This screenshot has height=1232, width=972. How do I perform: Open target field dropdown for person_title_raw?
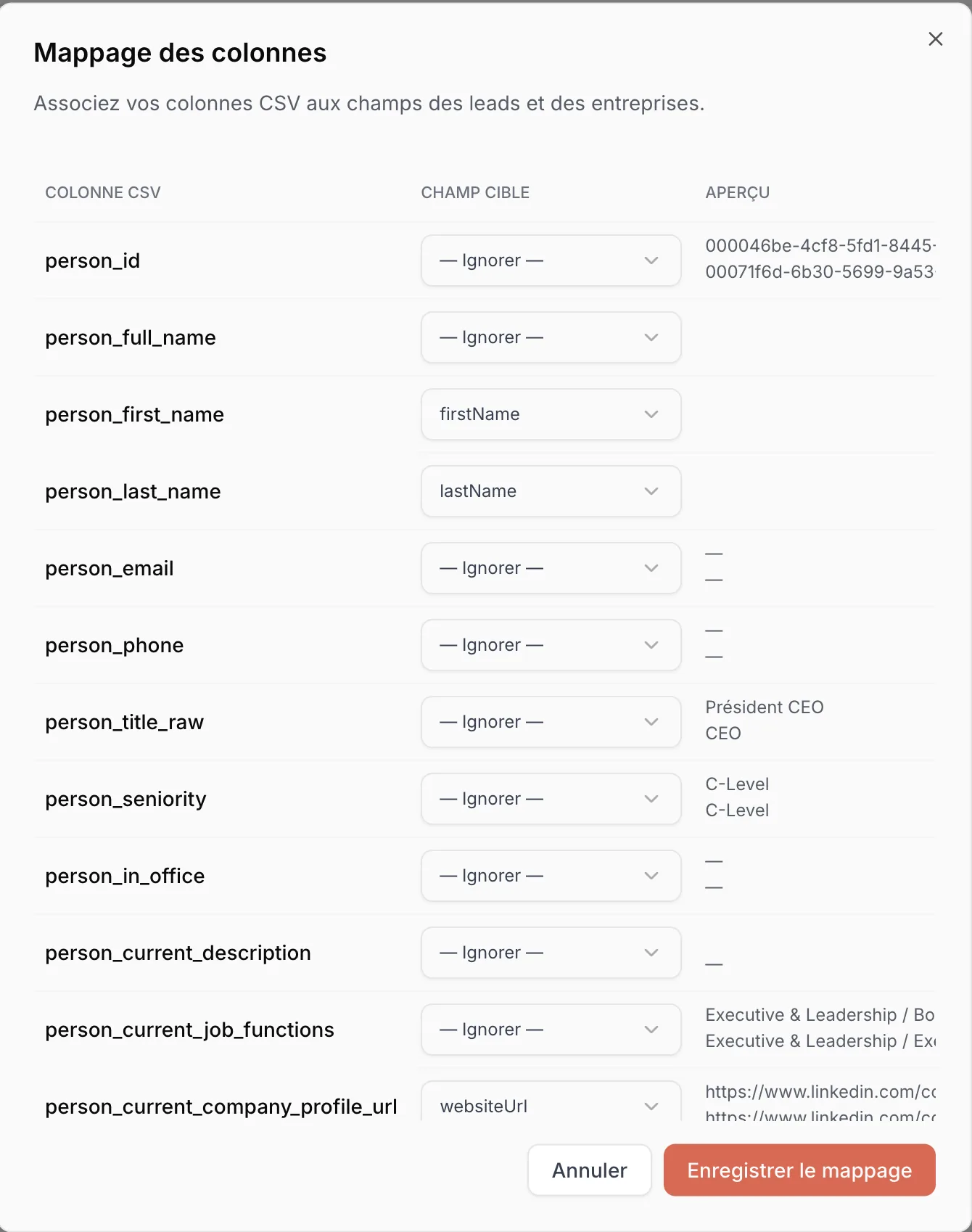coord(551,722)
